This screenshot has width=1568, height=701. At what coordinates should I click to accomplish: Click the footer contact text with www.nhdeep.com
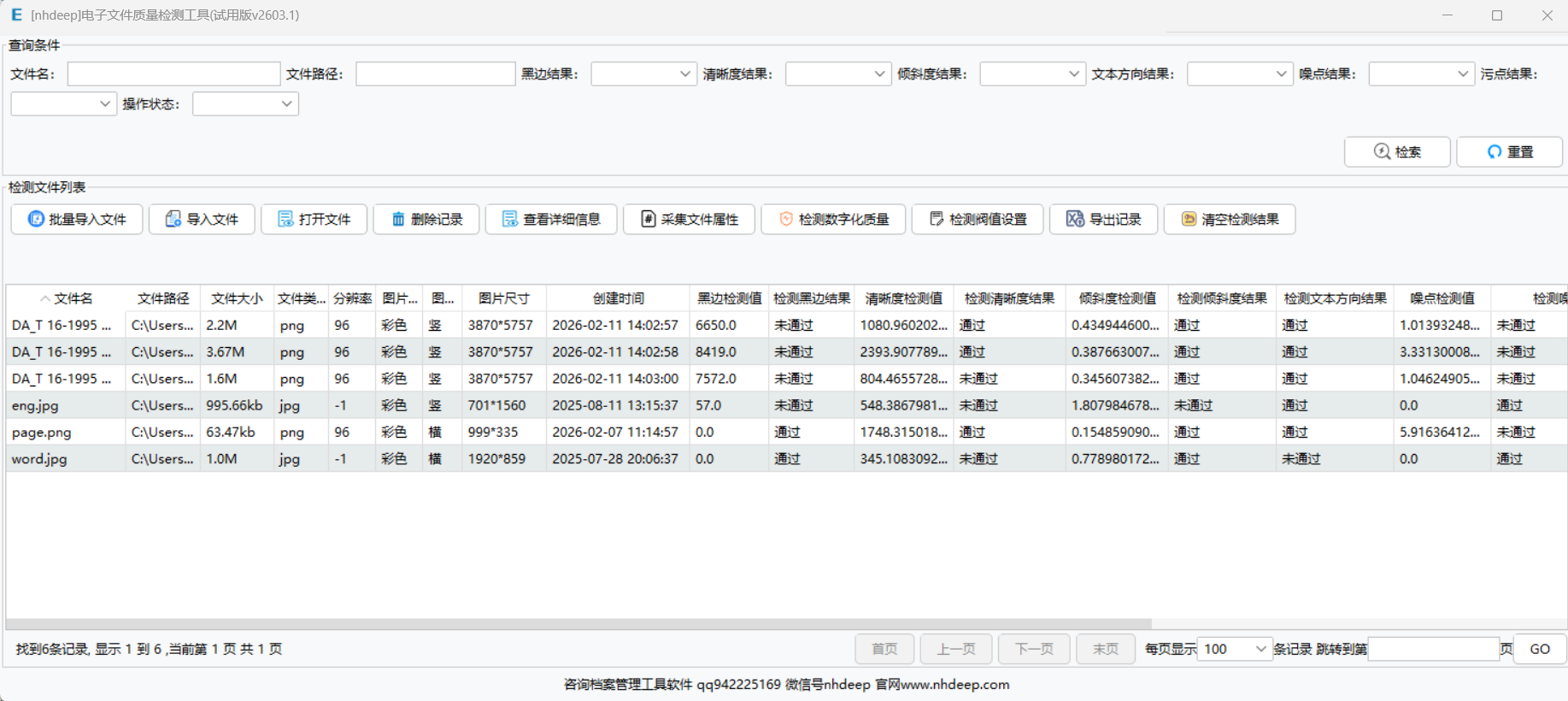[786, 684]
